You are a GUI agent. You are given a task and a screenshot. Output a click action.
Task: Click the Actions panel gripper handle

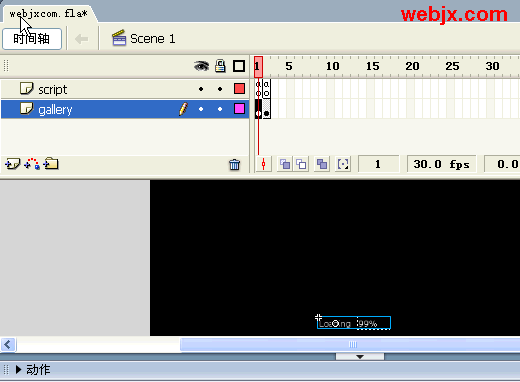6,370
